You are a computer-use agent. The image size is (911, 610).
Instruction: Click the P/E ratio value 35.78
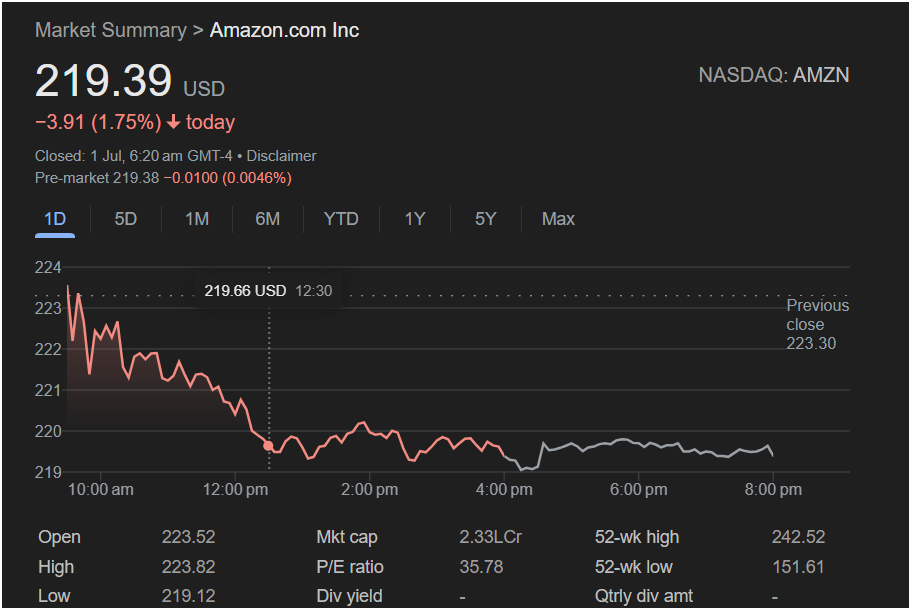(481, 566)
